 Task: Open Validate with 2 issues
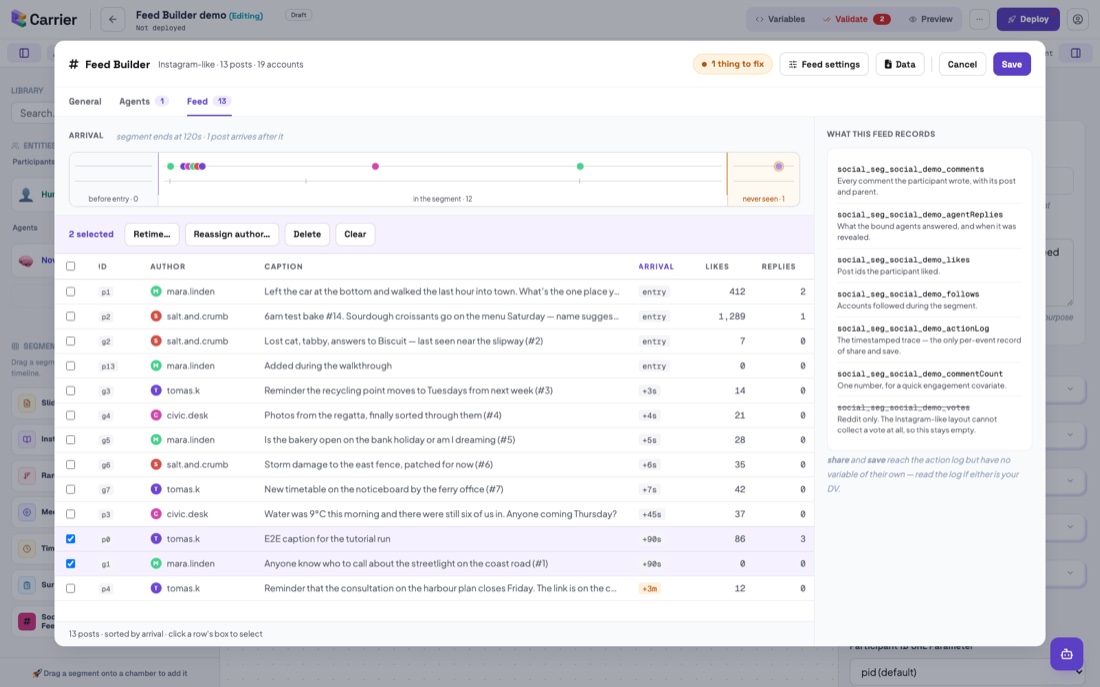tap(856, 19)
